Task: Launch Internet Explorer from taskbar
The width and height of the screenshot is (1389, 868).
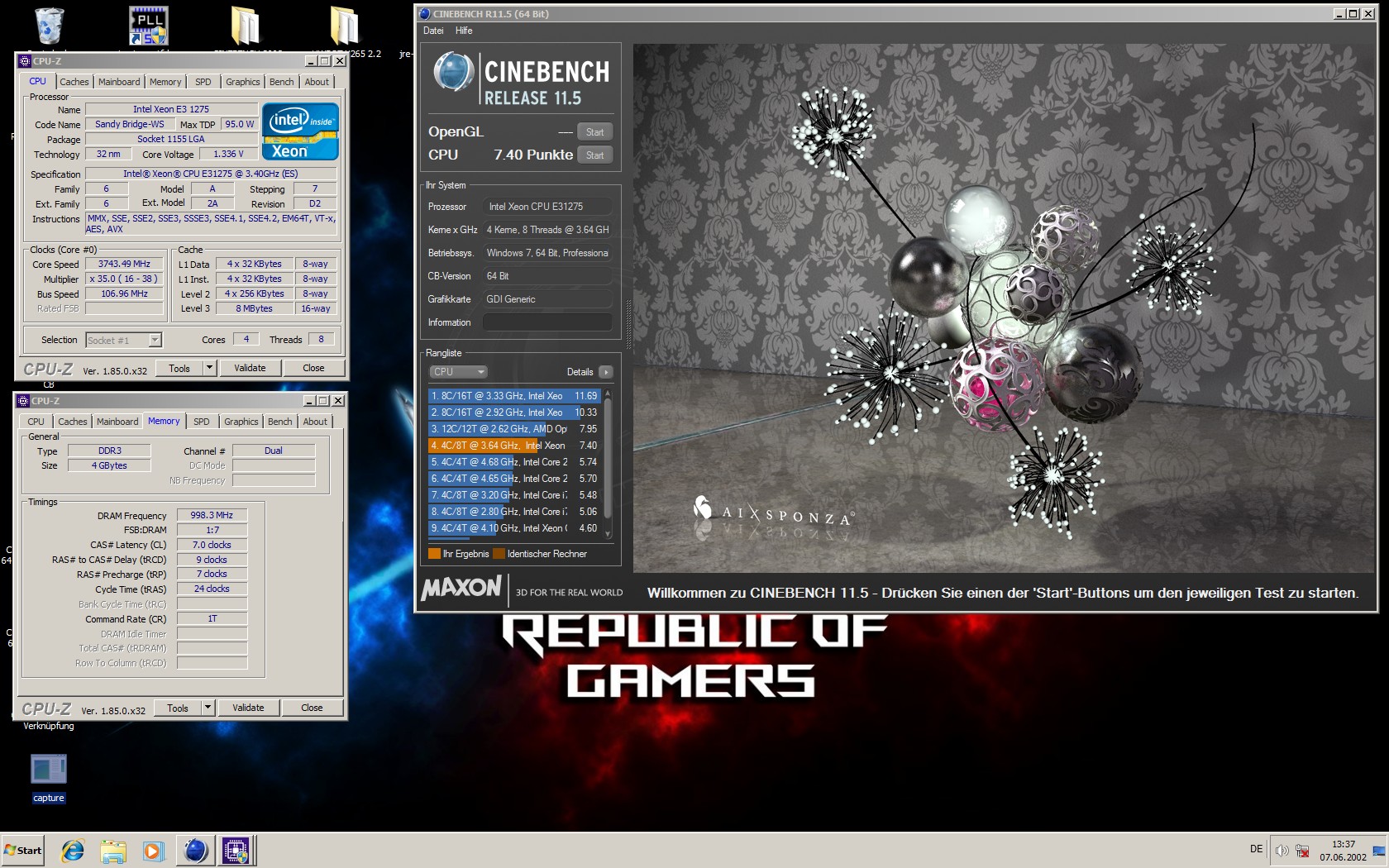Action: [73, 850]
